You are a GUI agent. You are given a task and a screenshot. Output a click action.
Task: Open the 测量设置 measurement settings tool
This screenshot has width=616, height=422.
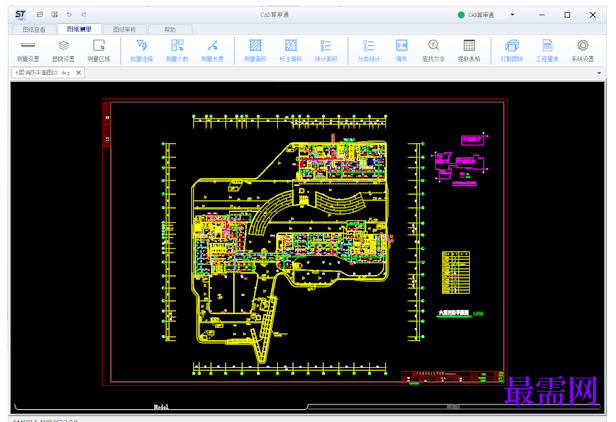point(28,51)
